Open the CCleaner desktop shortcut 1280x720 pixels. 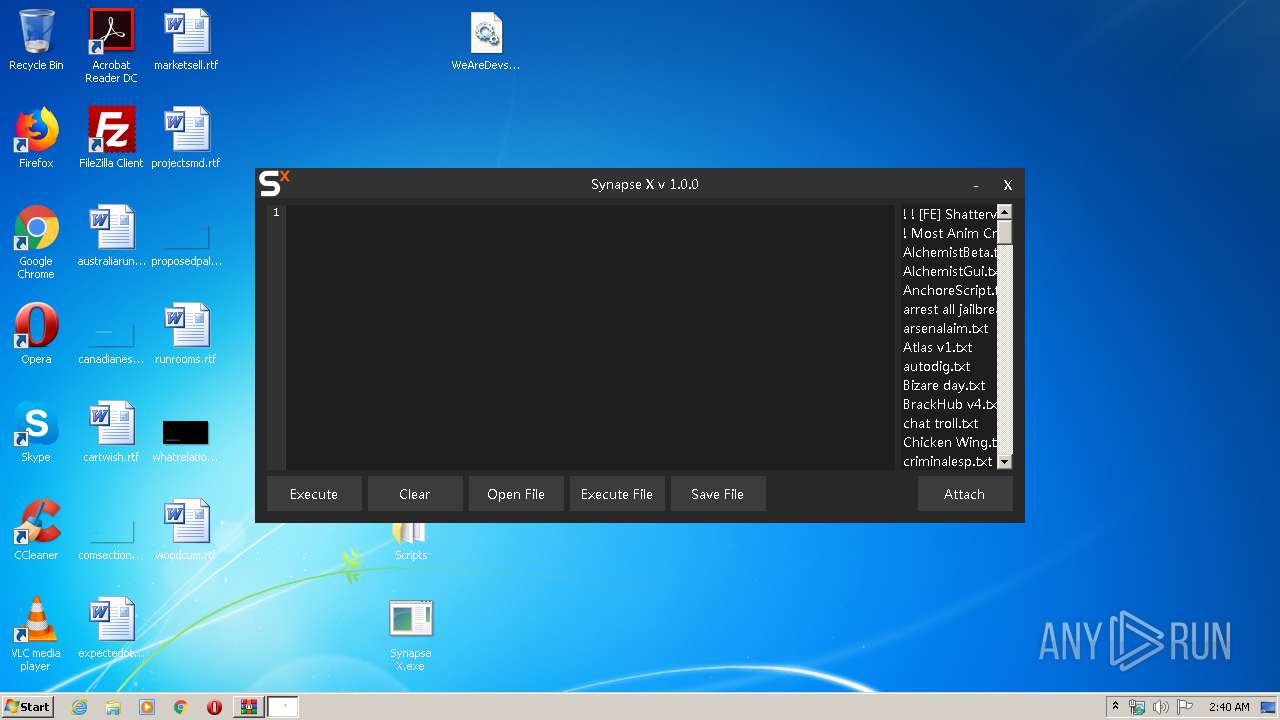click(36, 531)
